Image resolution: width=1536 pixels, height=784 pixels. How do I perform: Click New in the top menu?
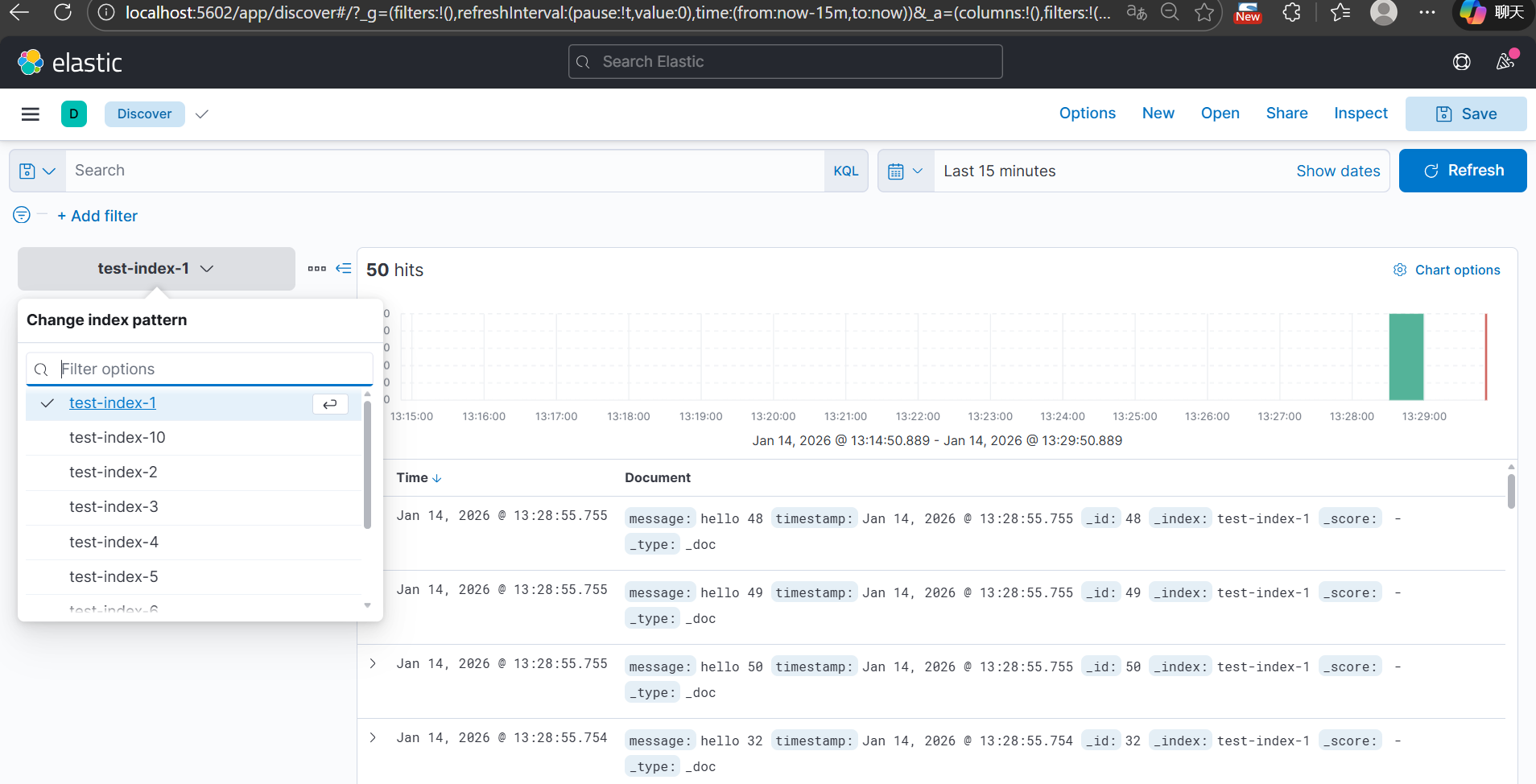[x=1158, y=113]
